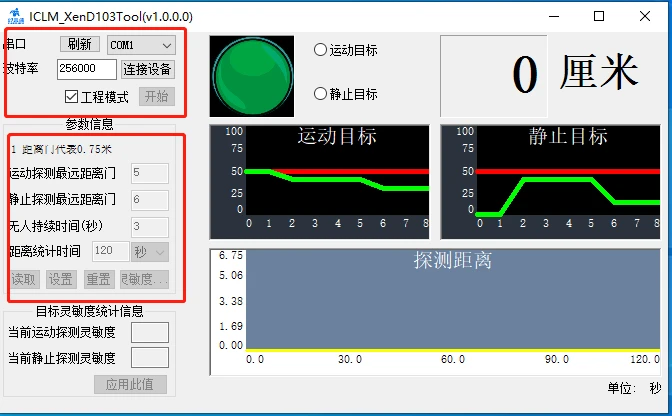Click the 重置 reset button
This screenshot has height=416, width=672.
(x=99, y=279)
